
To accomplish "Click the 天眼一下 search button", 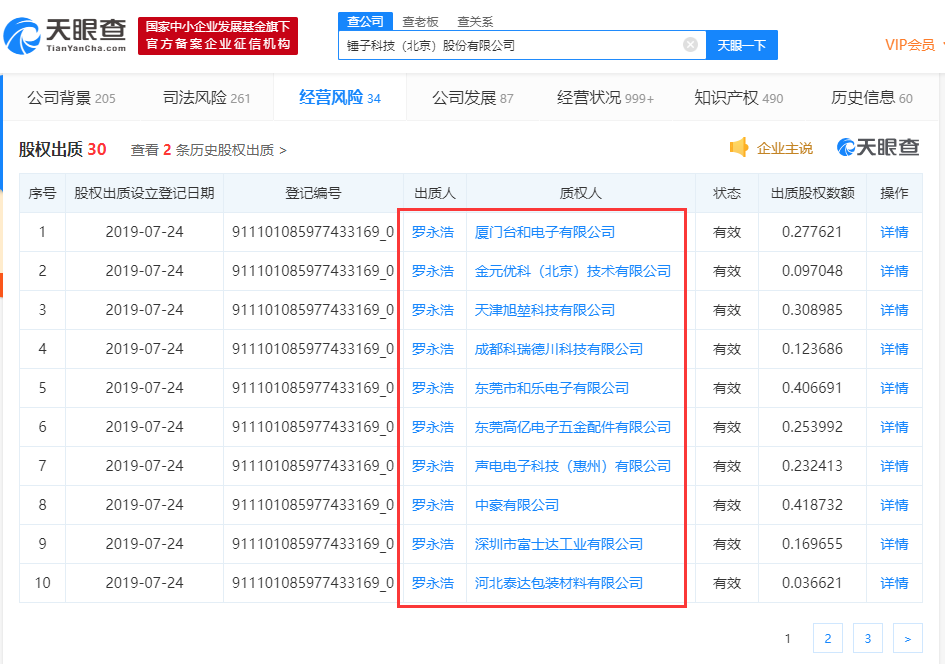I will (x=741, y=45).
